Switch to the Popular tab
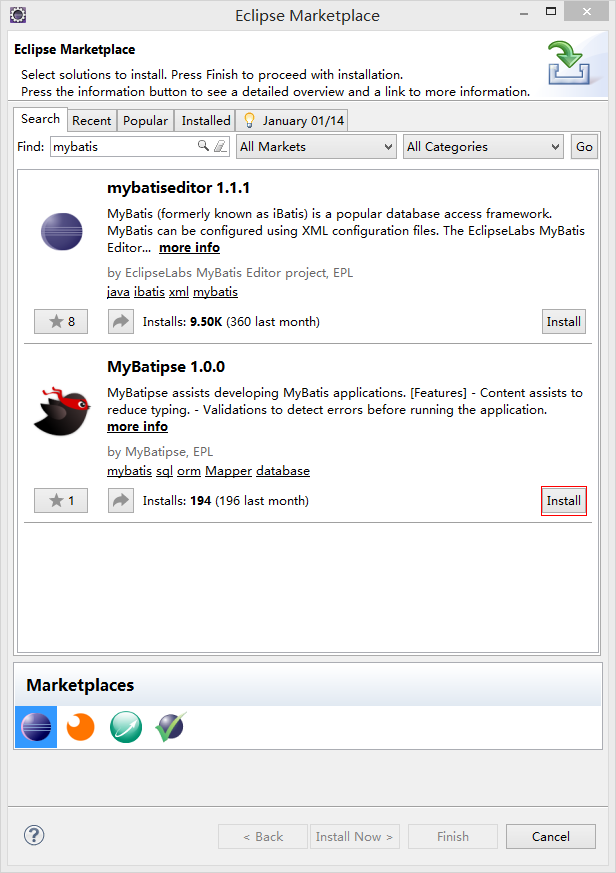 145,120
